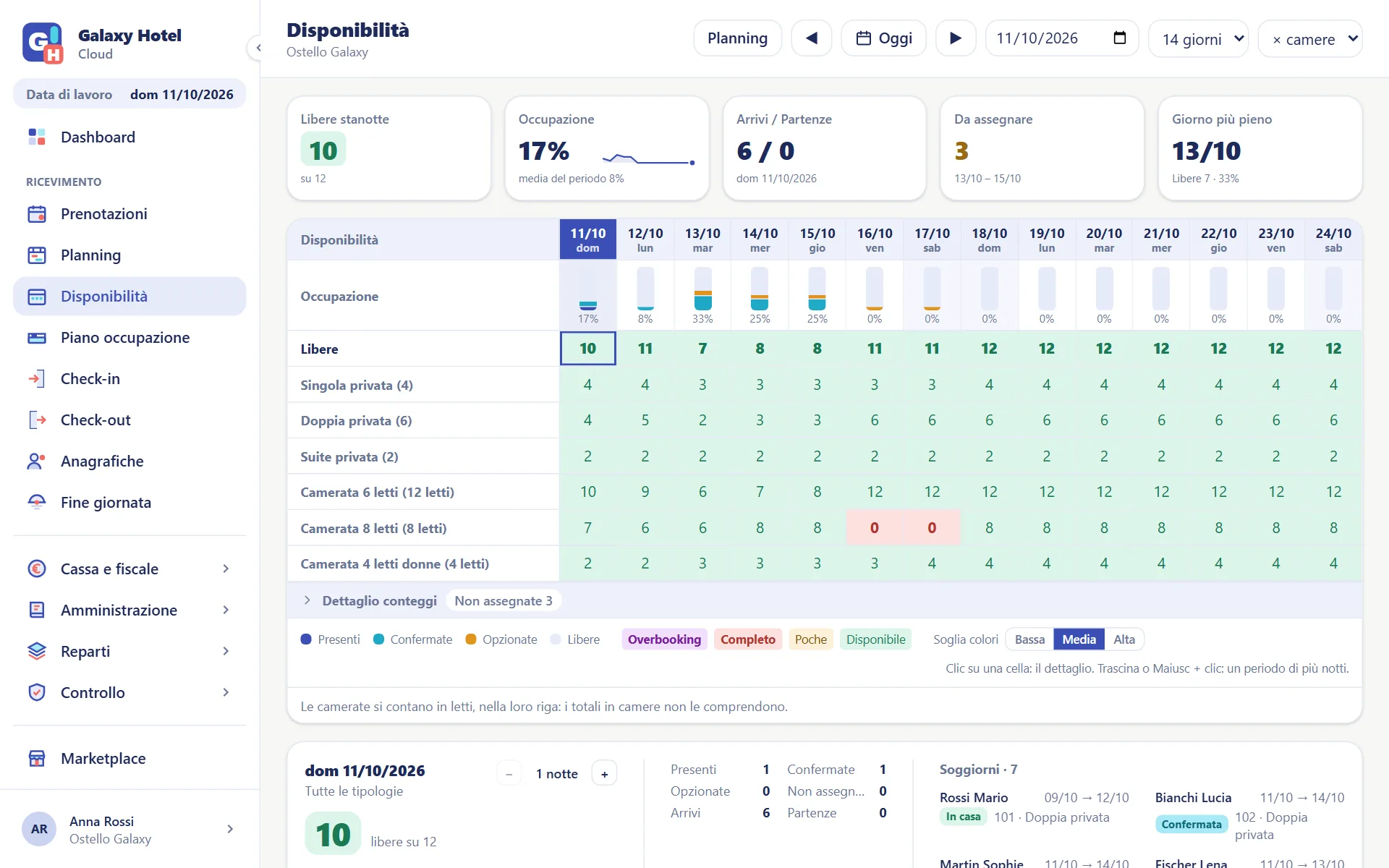Click the Controllo shield icon

point(37,693)
